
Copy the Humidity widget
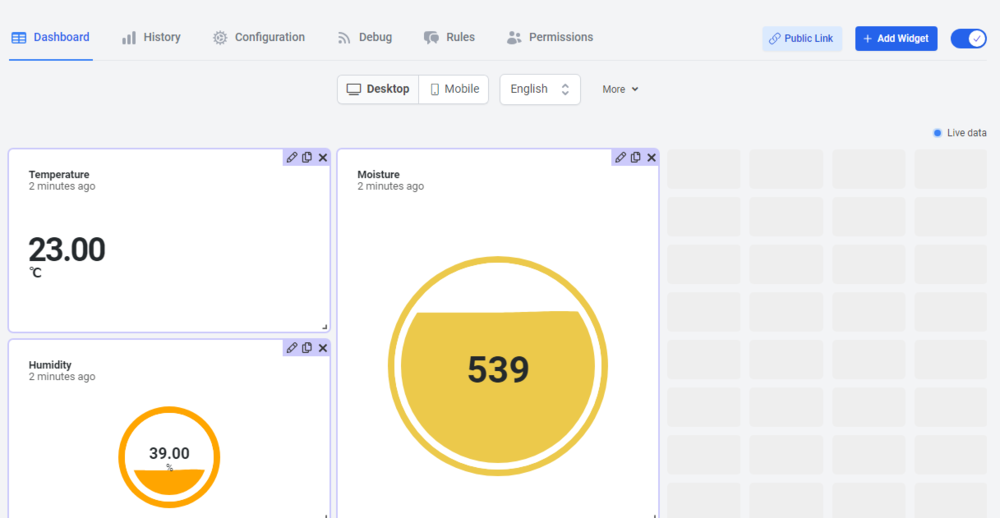(x=307, y=347)
